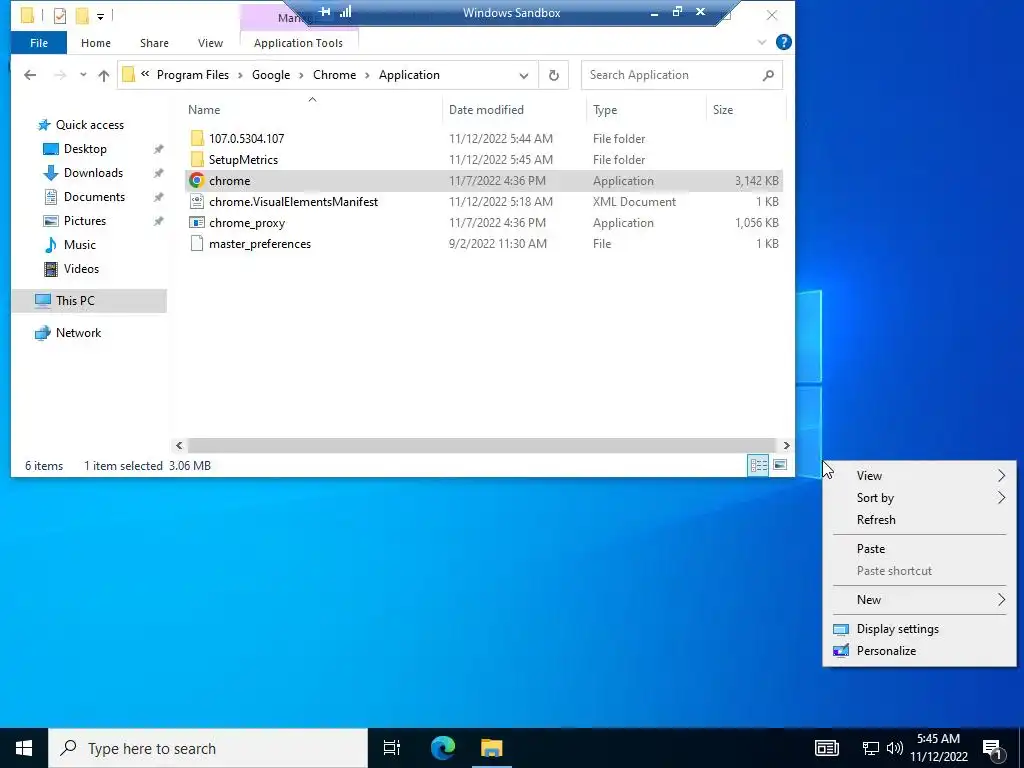Open the Application Tools tab
Image resolution: width=1024 pixels, height=768 pixels.
[x=298, y=43]
